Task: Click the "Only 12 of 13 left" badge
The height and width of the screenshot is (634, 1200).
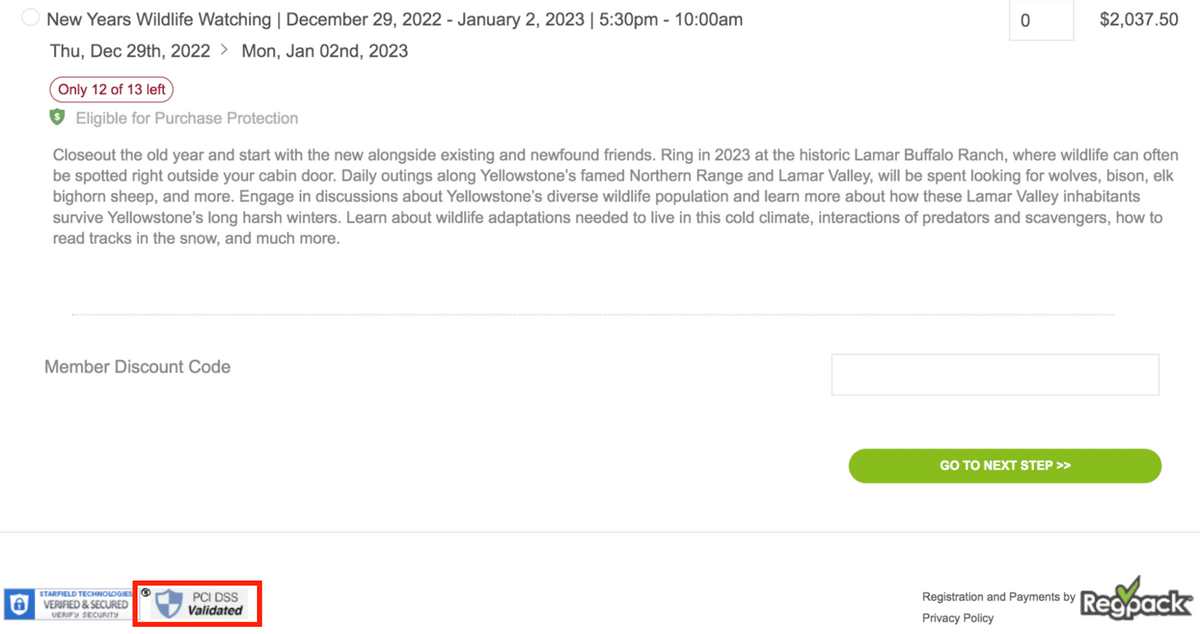Action: 112,89
